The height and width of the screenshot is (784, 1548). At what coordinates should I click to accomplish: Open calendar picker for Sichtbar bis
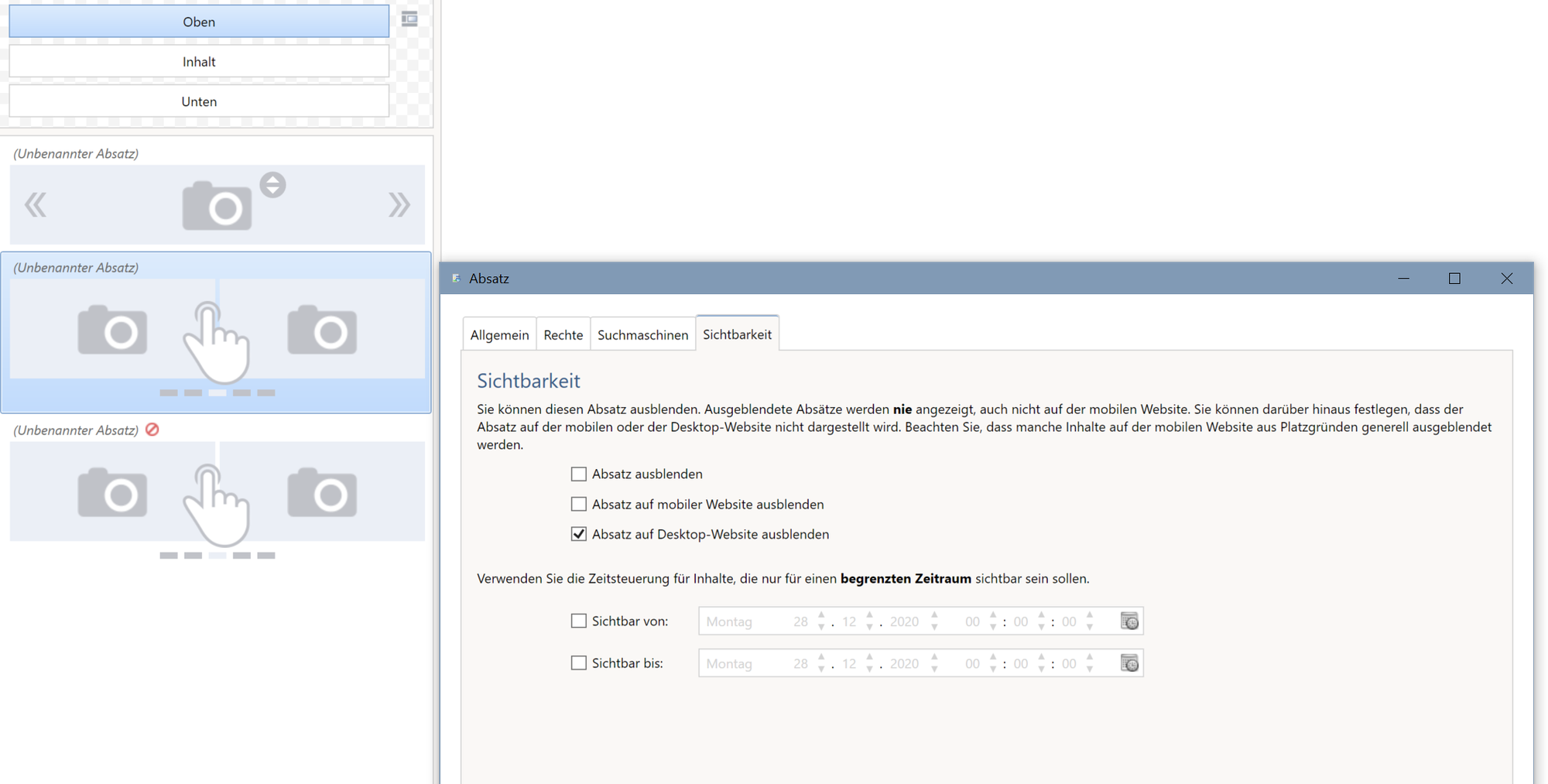pyautogui.click(x=1129, y=663)
